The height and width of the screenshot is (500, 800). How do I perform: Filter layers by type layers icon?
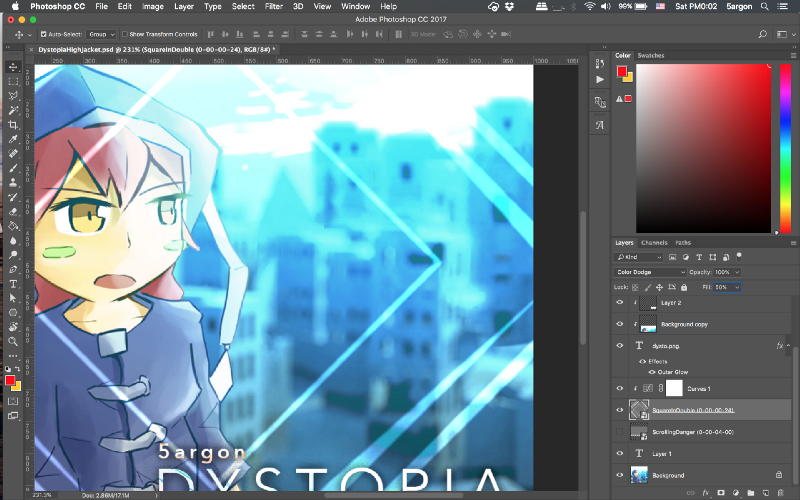pyautogui.click(x=699, y=257)
